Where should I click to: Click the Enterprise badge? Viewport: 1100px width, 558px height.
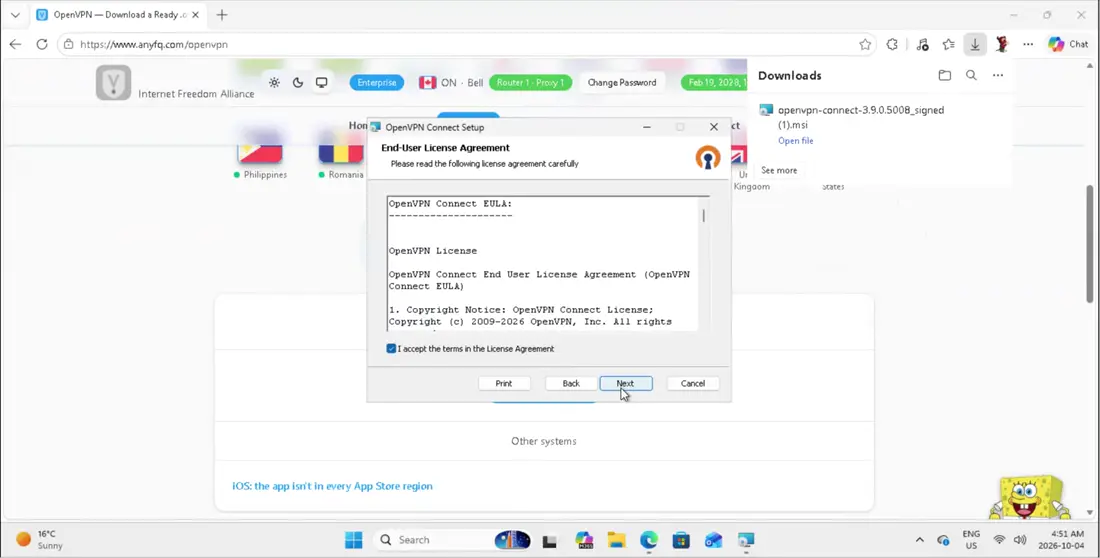coord(377,83)
